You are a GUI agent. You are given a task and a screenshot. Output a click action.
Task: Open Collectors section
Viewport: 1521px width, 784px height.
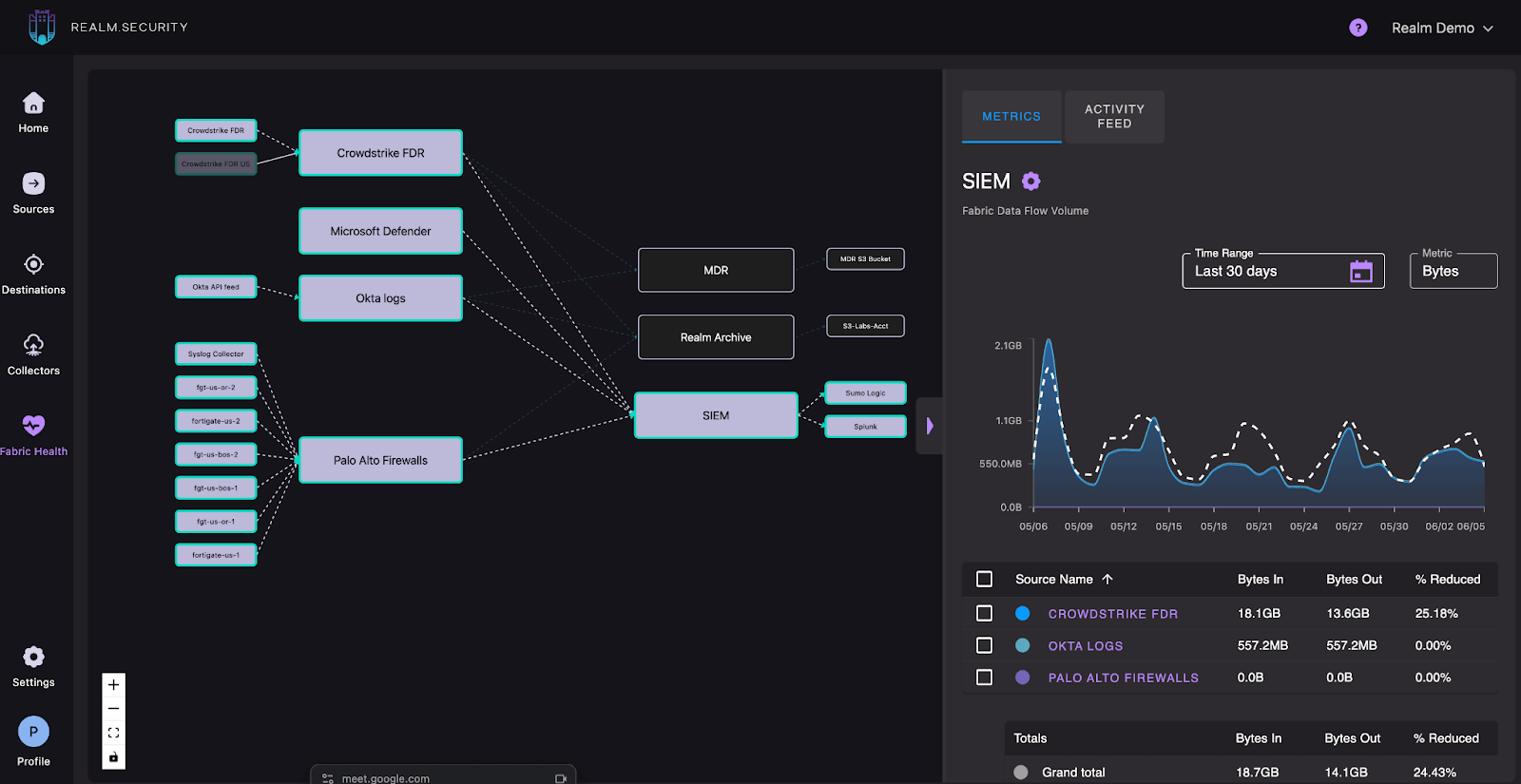33,354
